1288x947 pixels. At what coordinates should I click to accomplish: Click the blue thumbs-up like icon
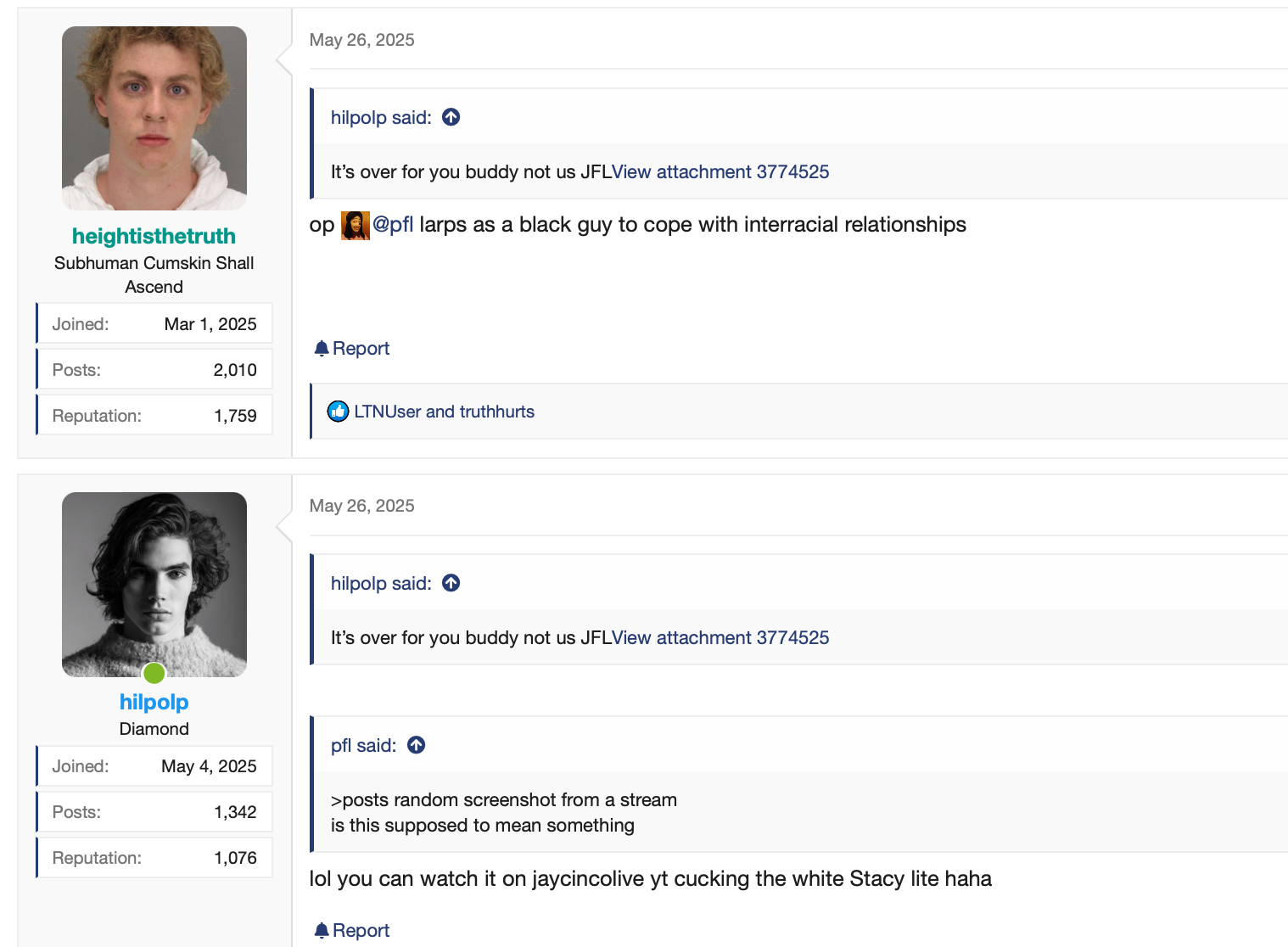[x=338, y=412]
